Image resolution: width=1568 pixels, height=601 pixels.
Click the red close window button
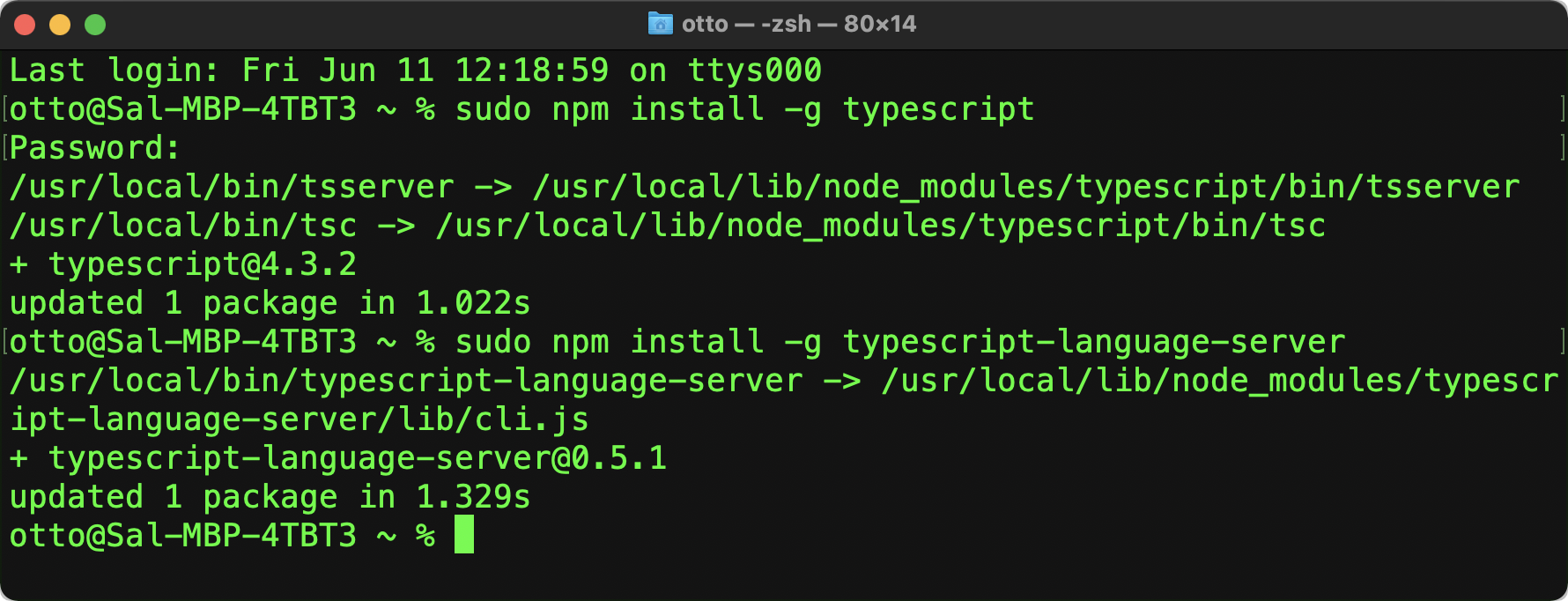[x=25, y=25]
